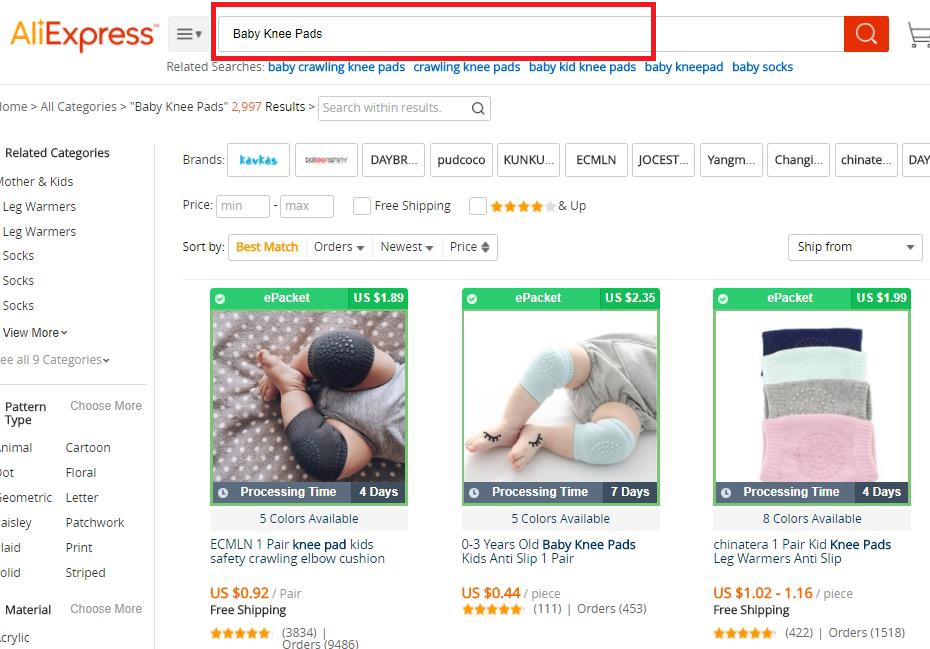Screen dimensions: 930x649
Task: Expand View More categories
Action: 35,333
